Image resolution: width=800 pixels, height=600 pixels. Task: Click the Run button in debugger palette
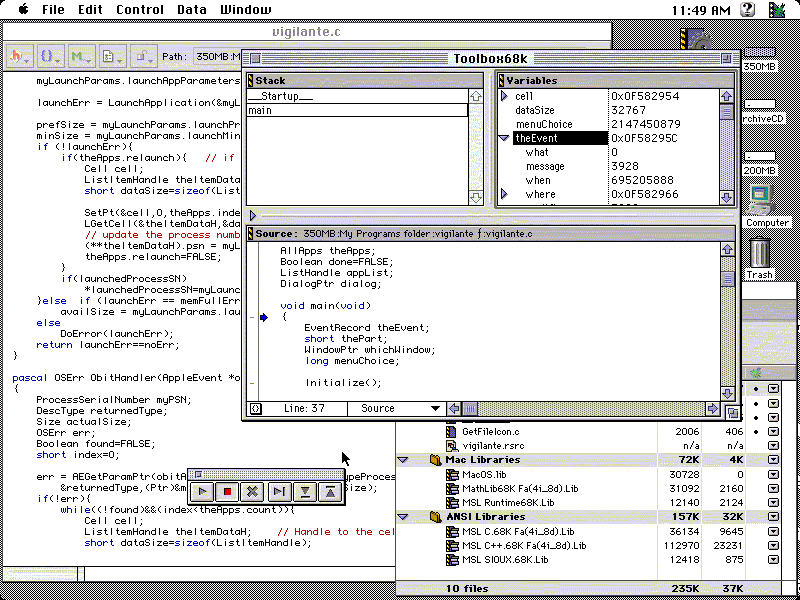[202, 491]
